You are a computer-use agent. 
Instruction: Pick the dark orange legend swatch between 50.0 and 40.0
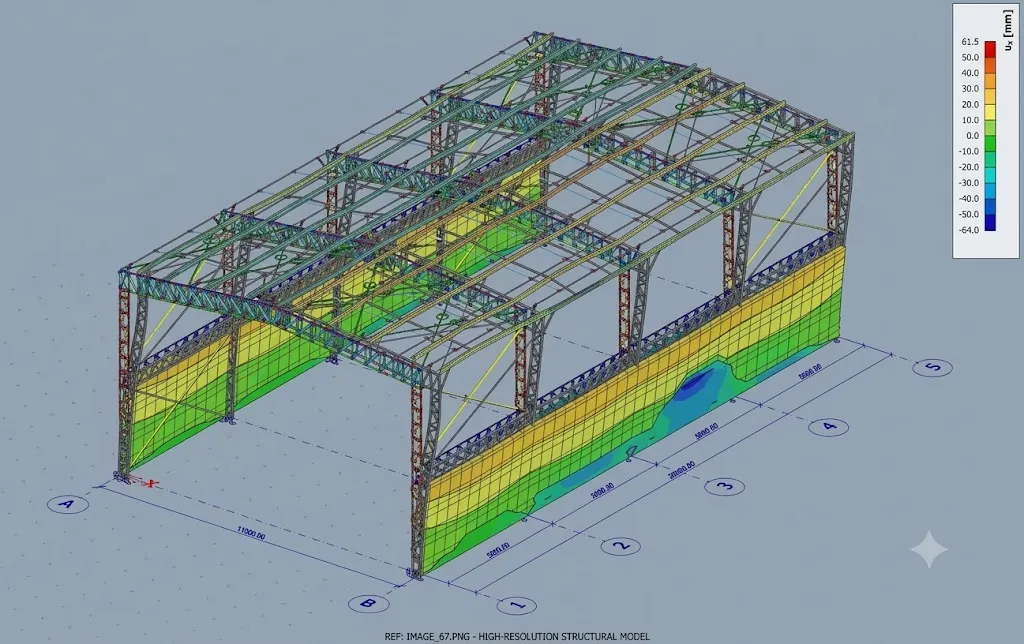click(990, 65)
